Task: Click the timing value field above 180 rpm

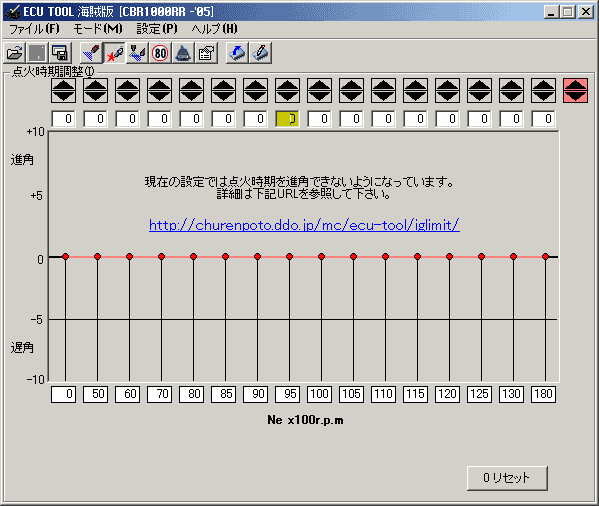Action: click(x=544, y=119)
